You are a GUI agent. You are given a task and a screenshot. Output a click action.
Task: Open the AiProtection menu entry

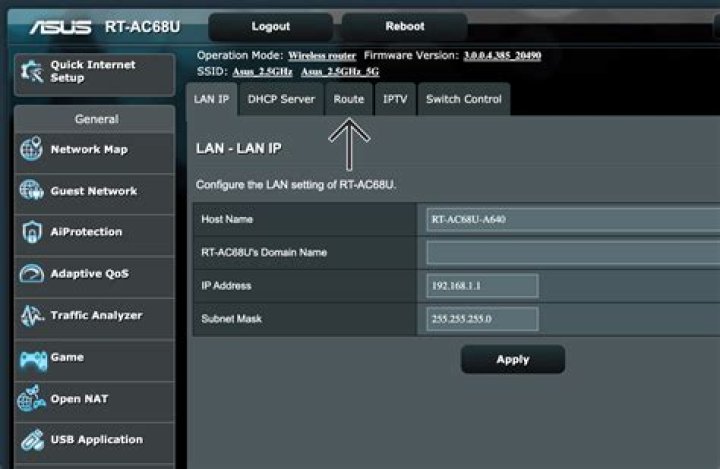pyautogui.click(x=95, y=235)
